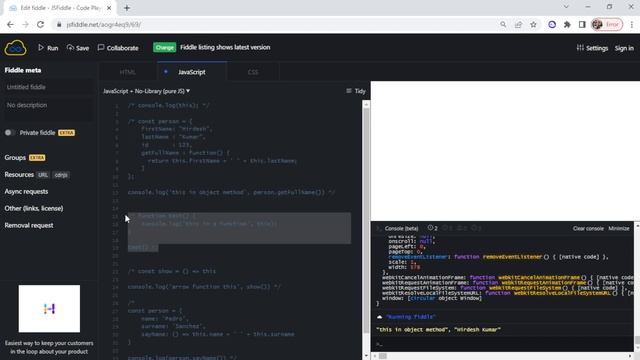640x360 pixels.
Task: Open the Chrome three-dot menu
Action: [x=632, y=24]
